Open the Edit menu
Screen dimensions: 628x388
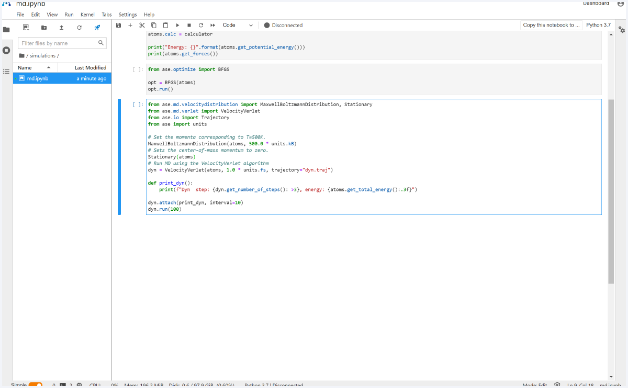[36, 14]
